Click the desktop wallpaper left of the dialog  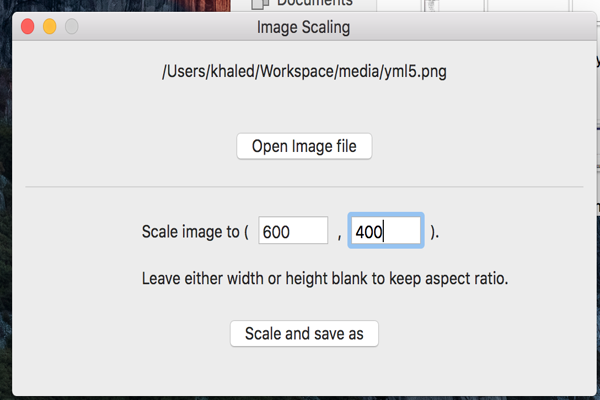coord(5,191)
